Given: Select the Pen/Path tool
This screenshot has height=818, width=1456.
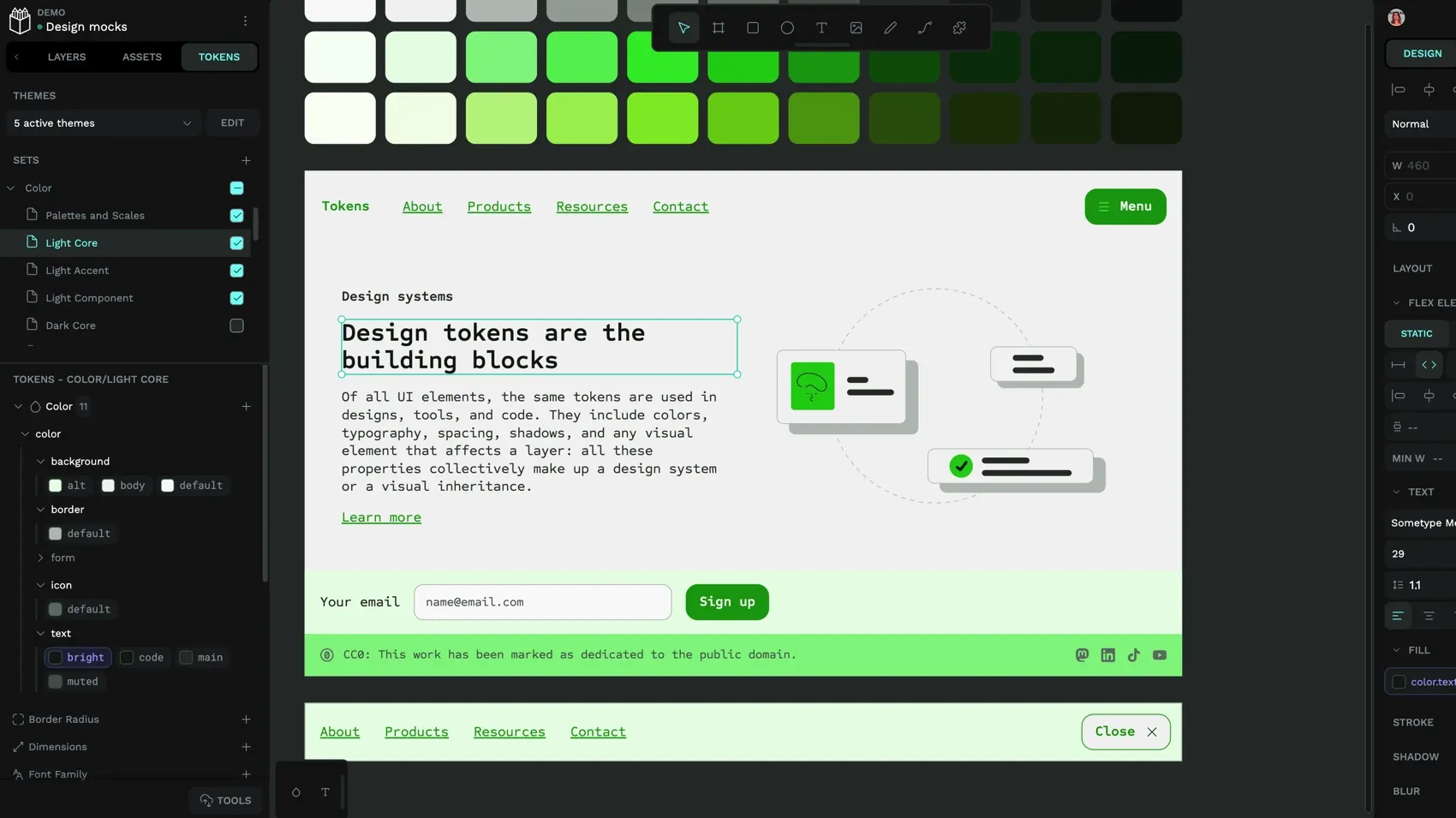Looking at the screenshot, I should [x=890, y=27].
